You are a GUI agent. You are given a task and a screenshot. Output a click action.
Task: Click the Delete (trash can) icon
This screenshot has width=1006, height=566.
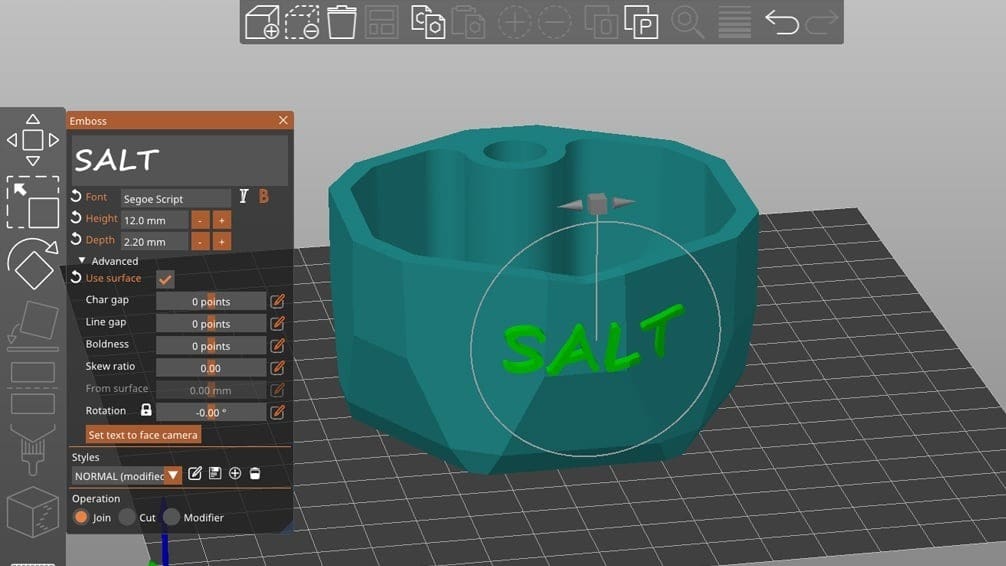click(342, 22)
